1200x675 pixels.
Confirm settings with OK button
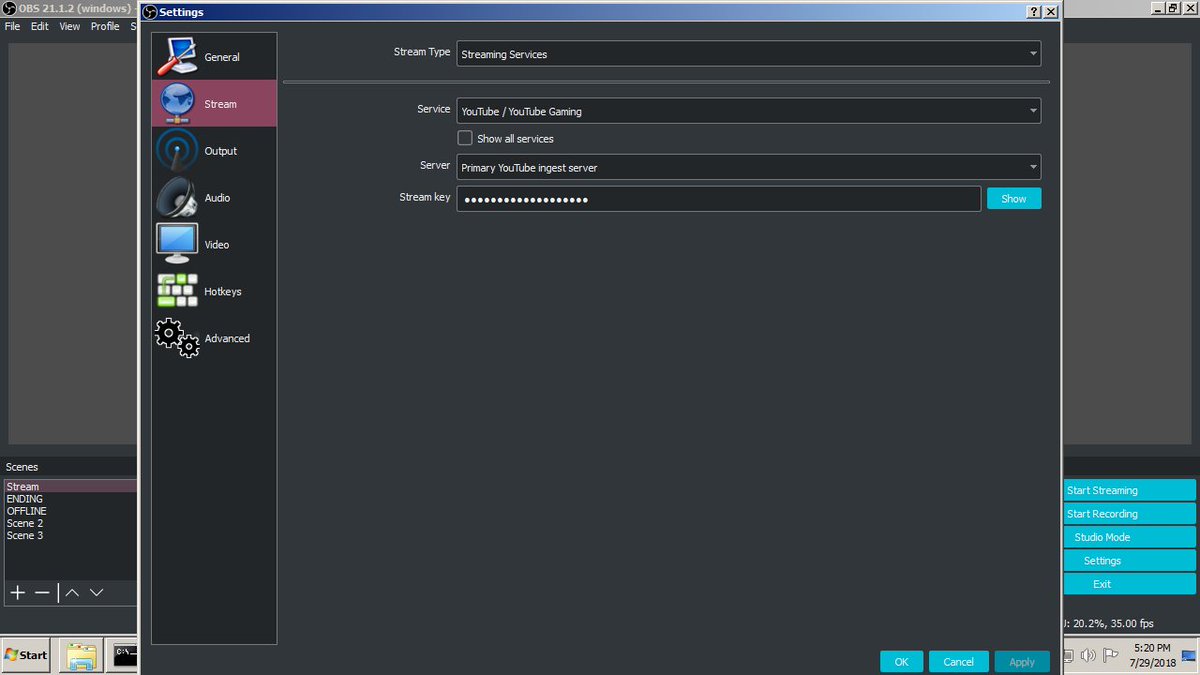[x=902, y=661]
